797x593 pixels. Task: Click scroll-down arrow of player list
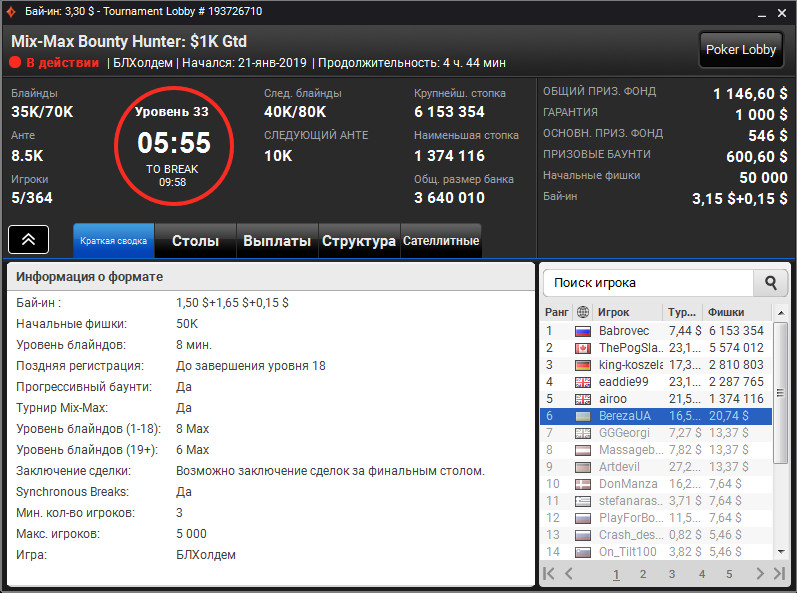[780, 552]
